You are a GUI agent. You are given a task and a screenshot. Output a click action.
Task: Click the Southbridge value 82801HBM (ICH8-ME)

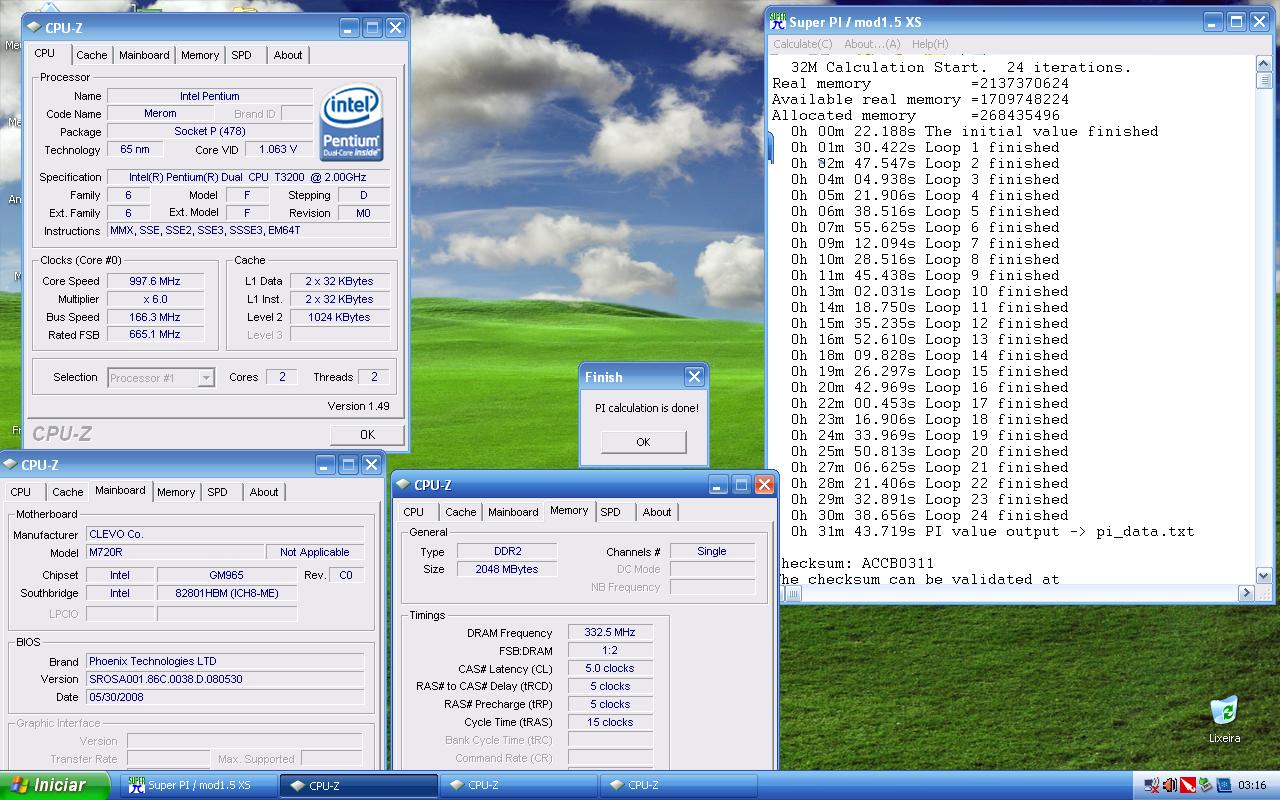coord(227,593)
